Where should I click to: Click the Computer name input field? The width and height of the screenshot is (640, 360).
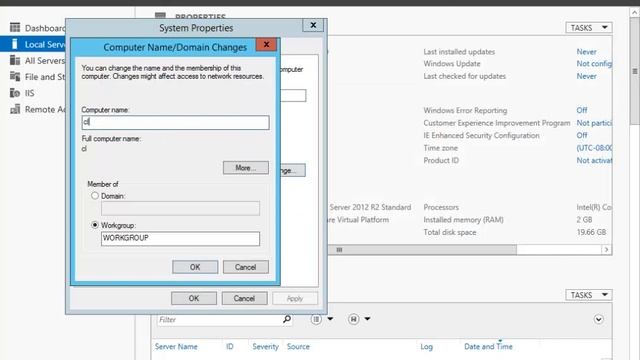(x=176, y=122)
